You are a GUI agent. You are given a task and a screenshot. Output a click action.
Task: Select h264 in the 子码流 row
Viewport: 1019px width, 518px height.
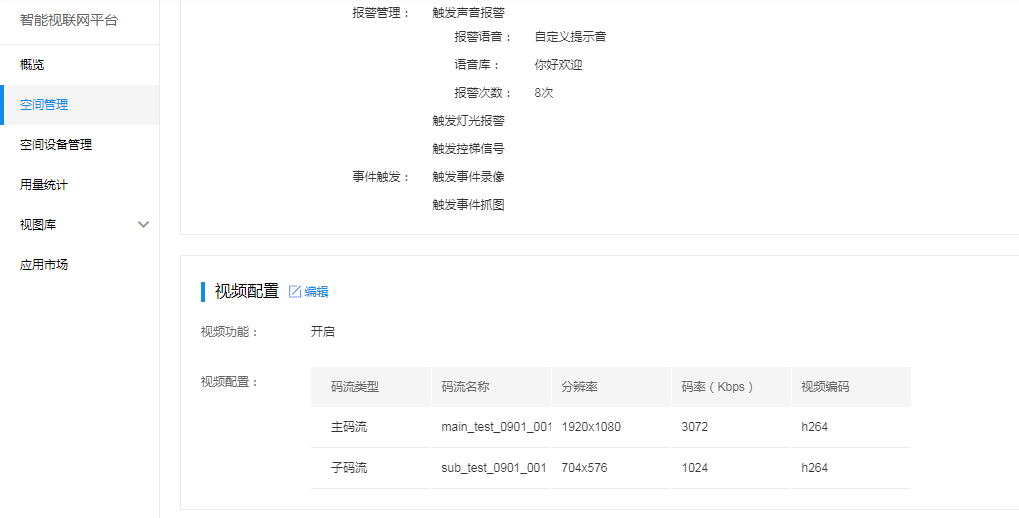pyautogui.click(x=814, y=467)
